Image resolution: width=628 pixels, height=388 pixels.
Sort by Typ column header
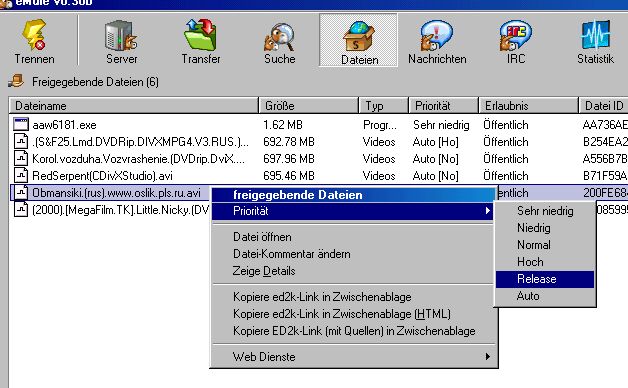click(384, 106)
